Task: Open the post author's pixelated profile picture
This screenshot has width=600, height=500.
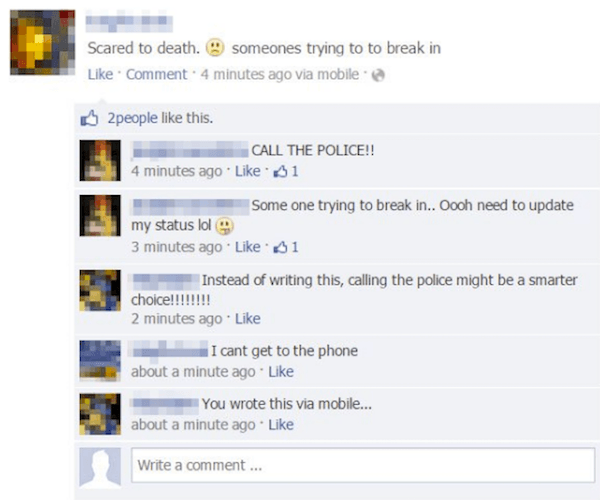Action: 42,42
